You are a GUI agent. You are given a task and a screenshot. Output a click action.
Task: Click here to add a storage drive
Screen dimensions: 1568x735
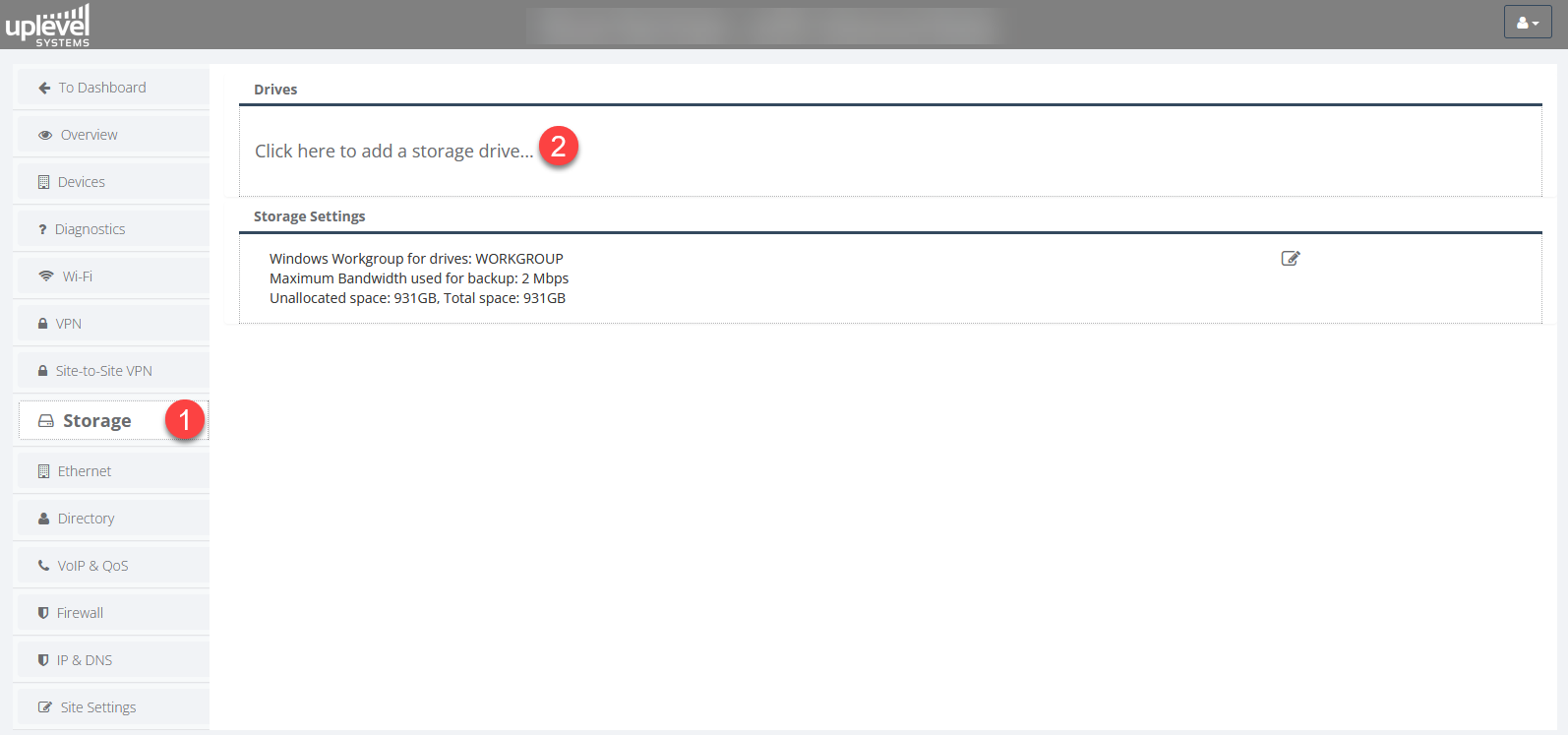(393, 151)
